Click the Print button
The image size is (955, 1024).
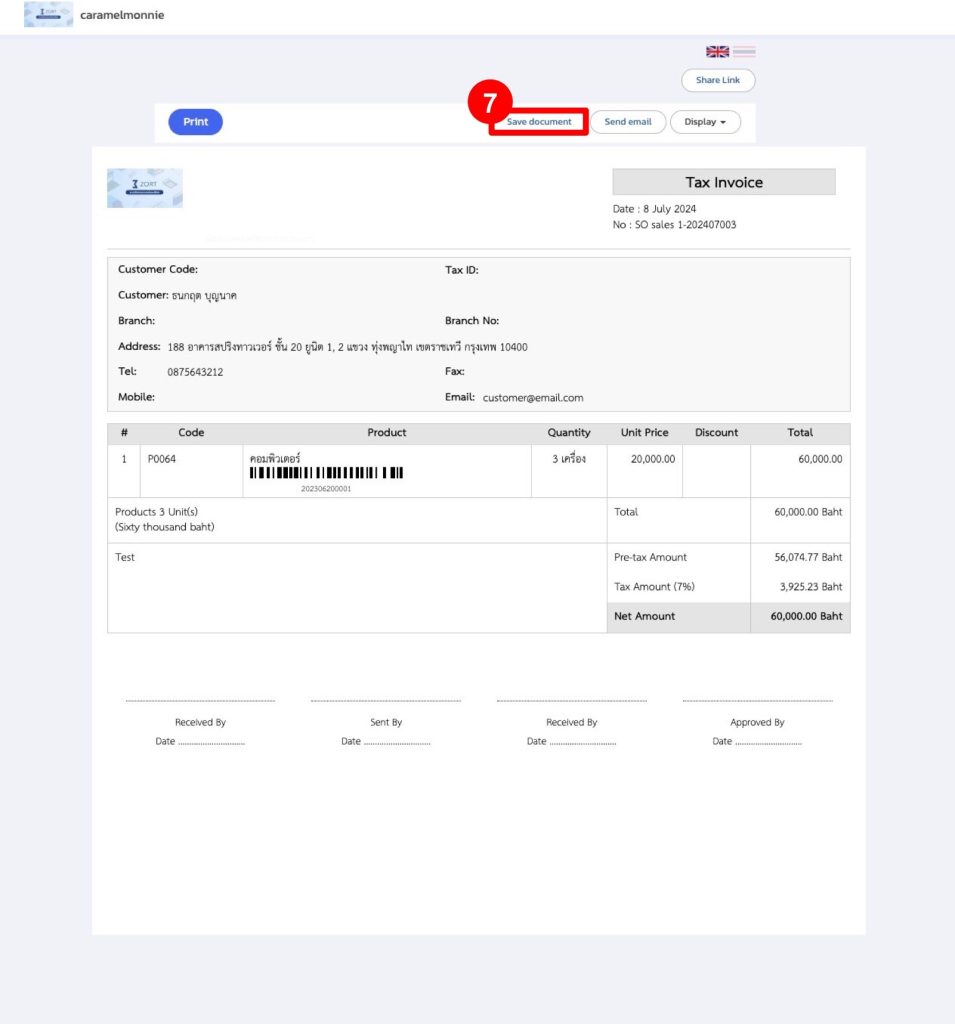(195, 121)
